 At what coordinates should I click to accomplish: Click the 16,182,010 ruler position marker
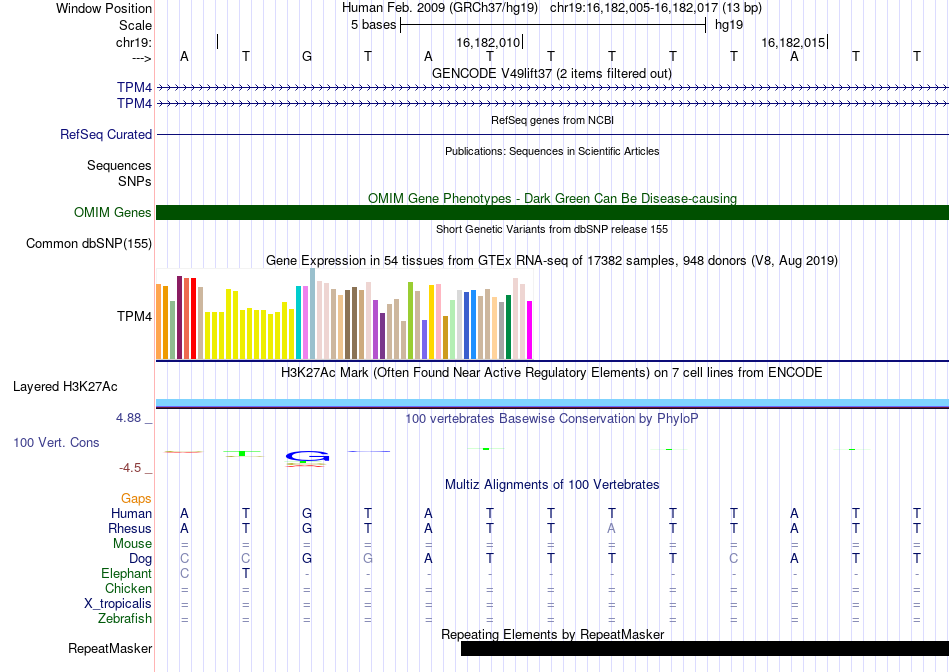(x=489, y=43)
